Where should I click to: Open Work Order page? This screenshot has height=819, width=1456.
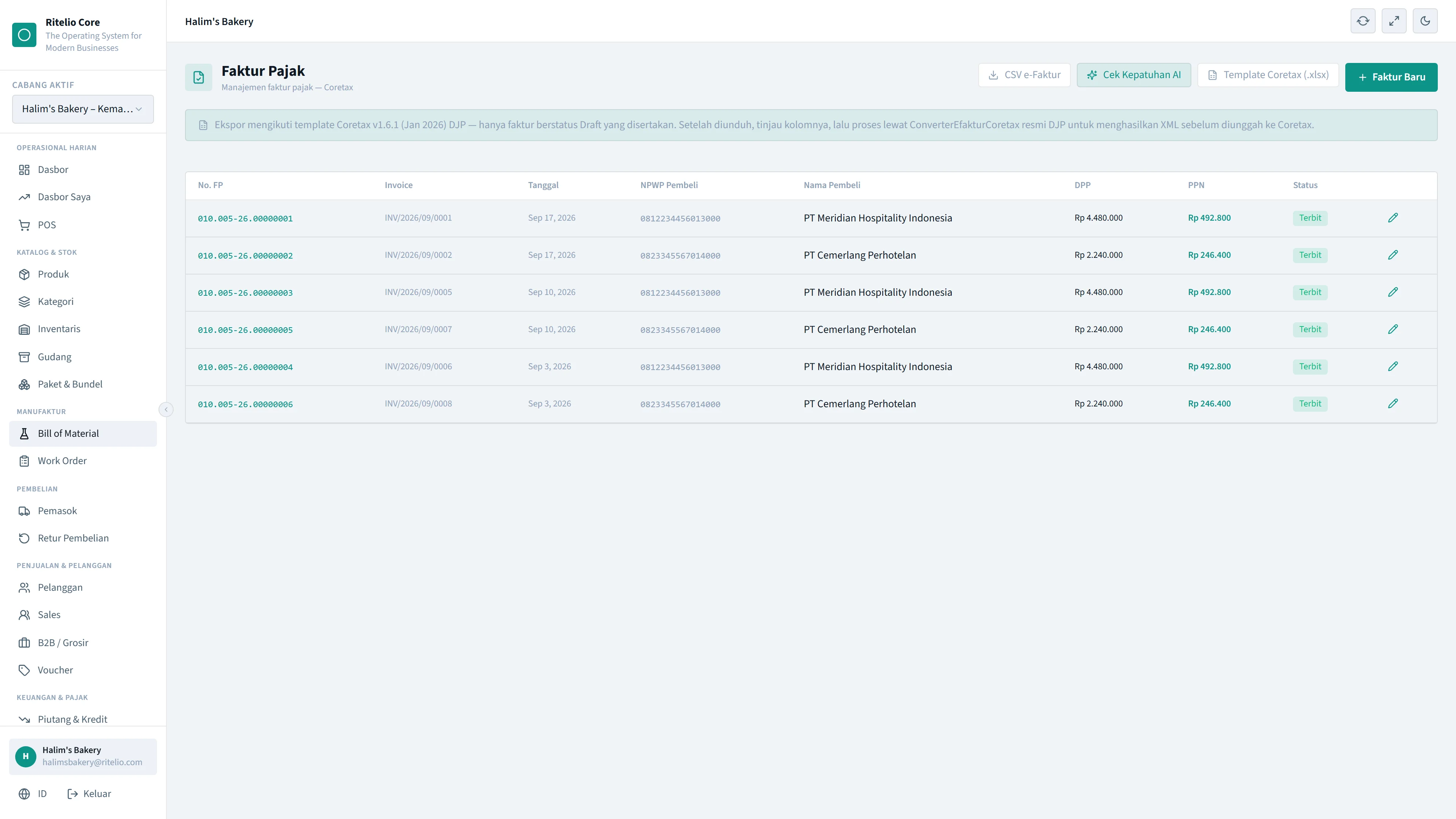tap(83, 461)
